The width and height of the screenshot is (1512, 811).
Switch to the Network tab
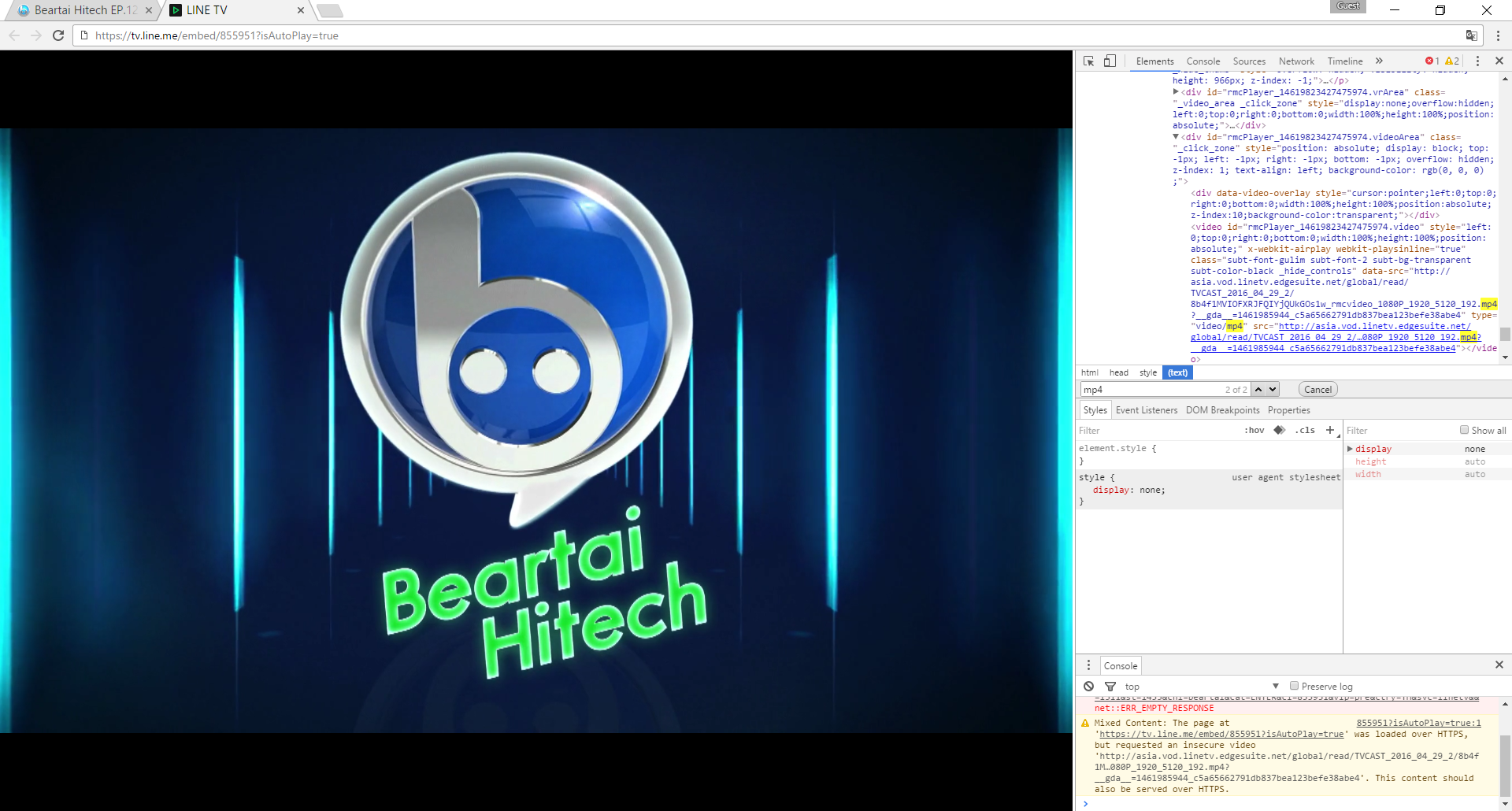pos(1296,61)
